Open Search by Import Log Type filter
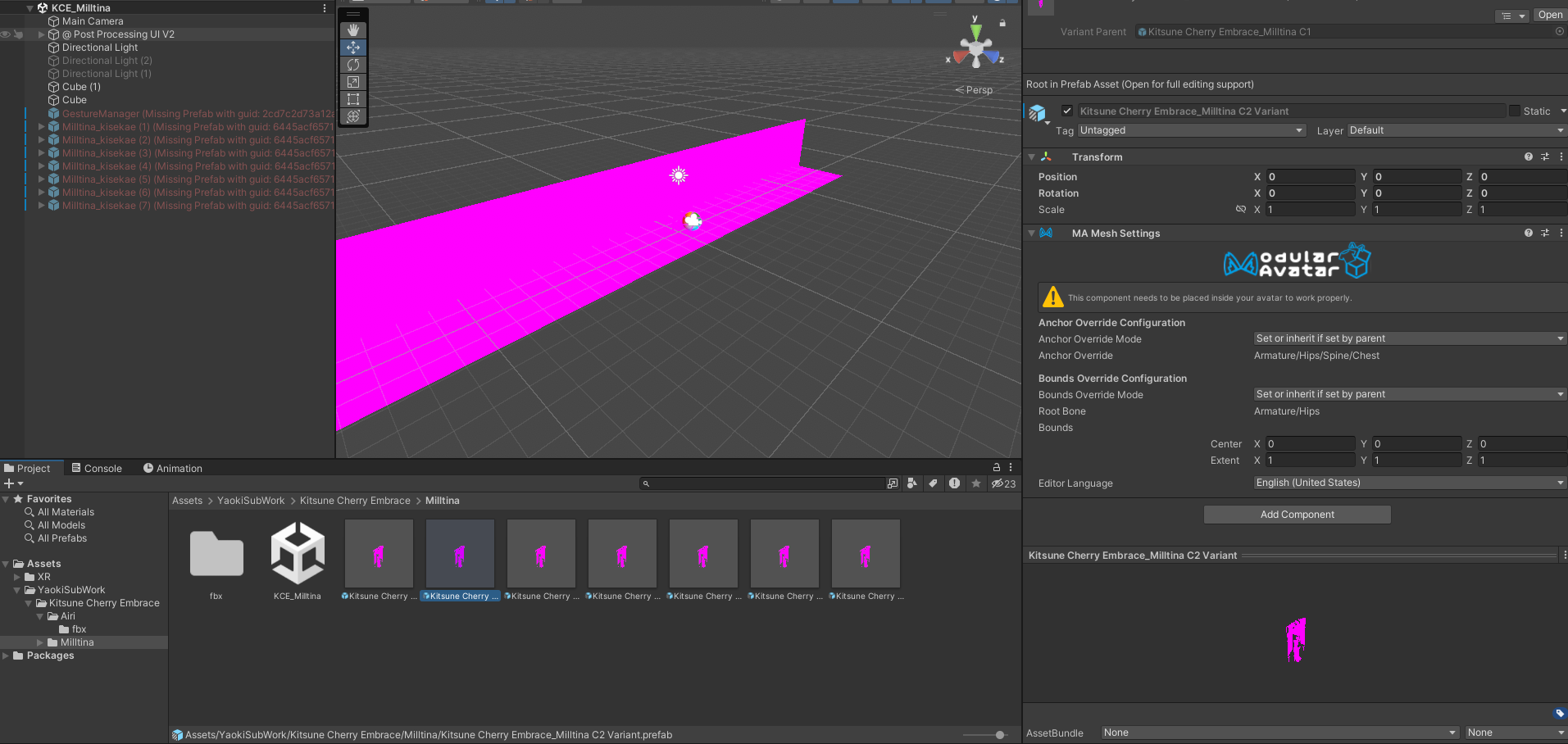Screen dimensions: 1568x744 [x=955, y=483]
